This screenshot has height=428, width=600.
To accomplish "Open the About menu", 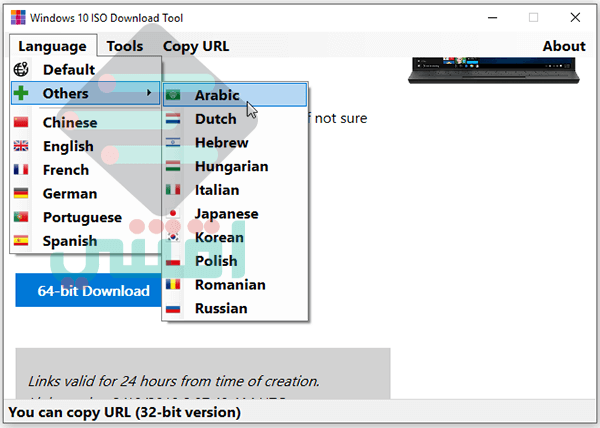I will coord(564,46).
